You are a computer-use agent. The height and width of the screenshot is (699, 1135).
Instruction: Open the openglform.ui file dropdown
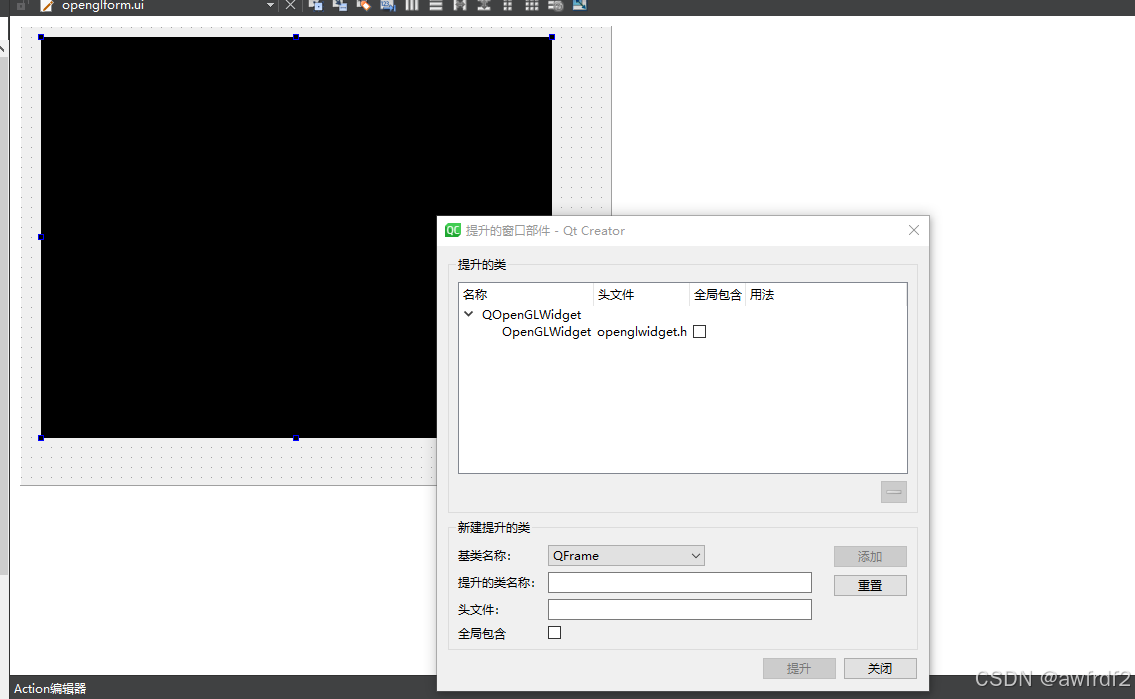[x=270, y=5]
